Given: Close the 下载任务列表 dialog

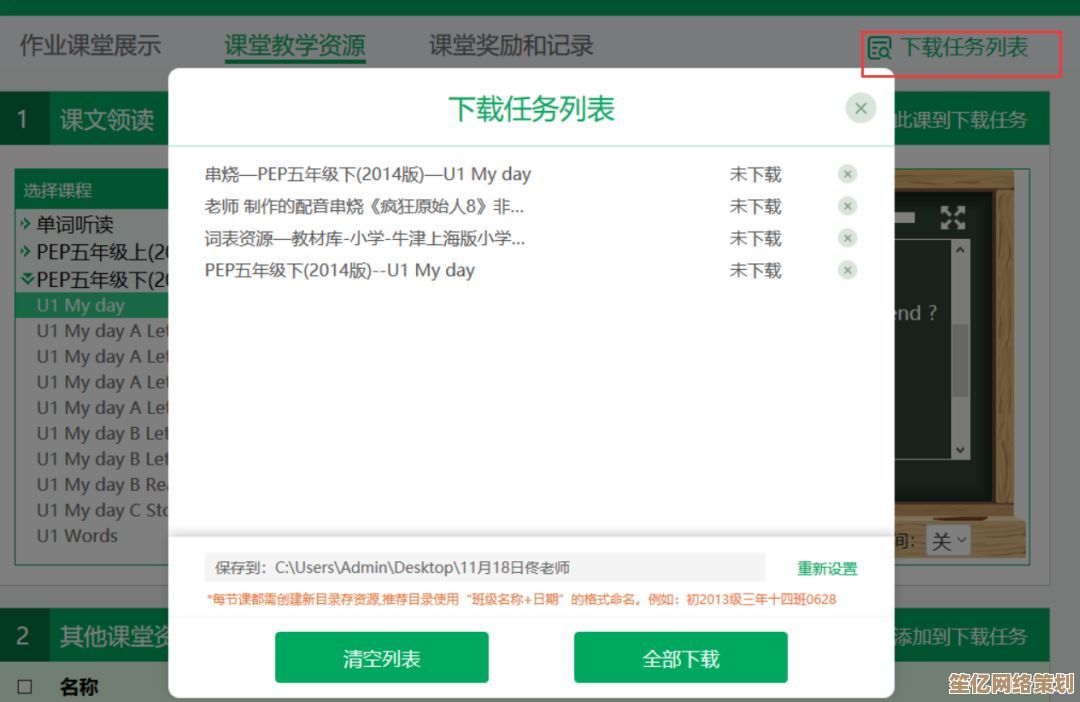Looking at the screenshot, I should pos(860,108).
